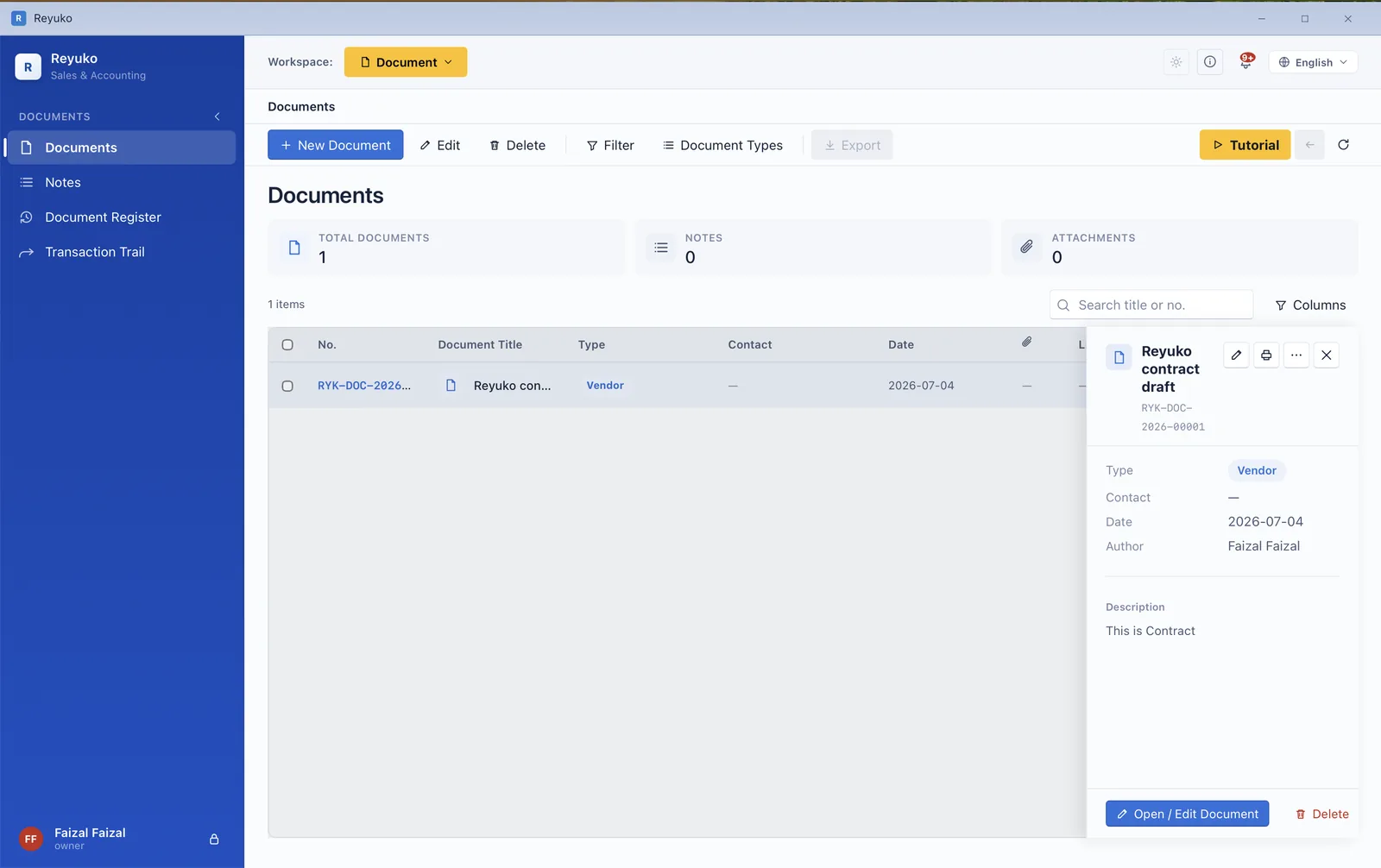Open Transaction Trail in the sidebar
Screen dimensions: 1381x868
[121, 252]
